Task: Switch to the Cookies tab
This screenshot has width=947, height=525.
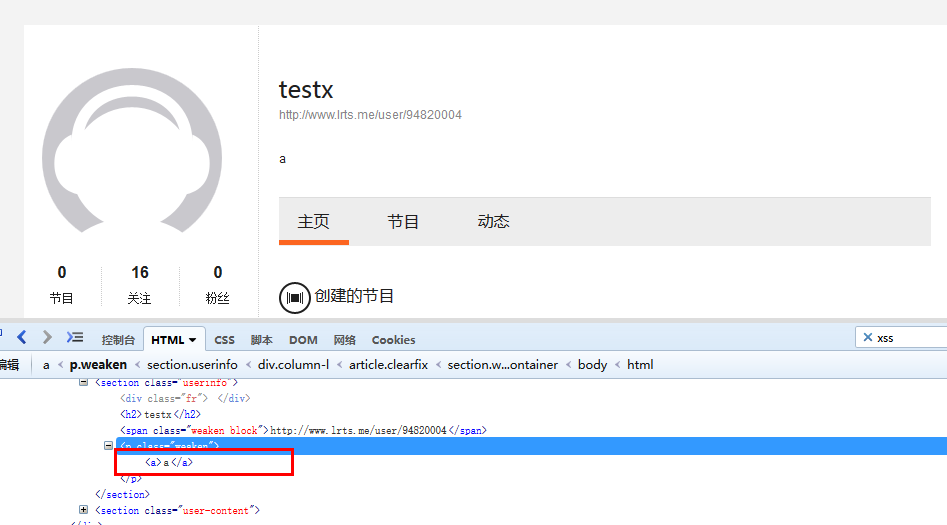Action: point(393,340)
